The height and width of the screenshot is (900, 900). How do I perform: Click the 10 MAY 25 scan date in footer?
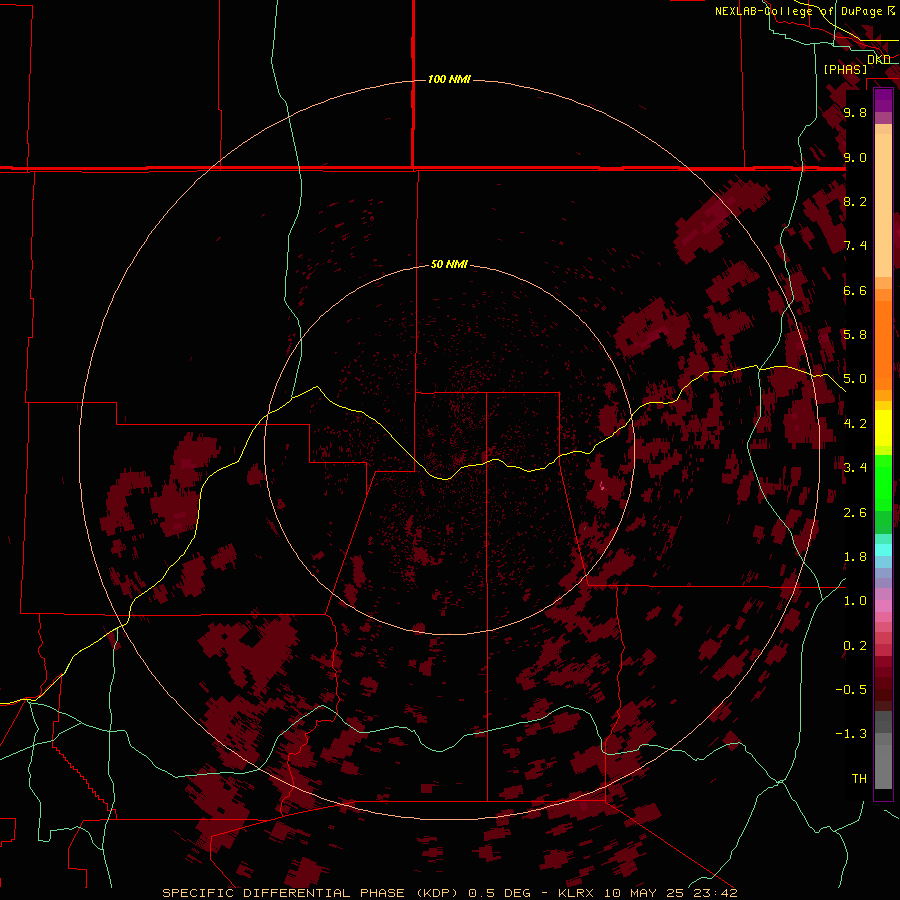(x=645, y=893)
